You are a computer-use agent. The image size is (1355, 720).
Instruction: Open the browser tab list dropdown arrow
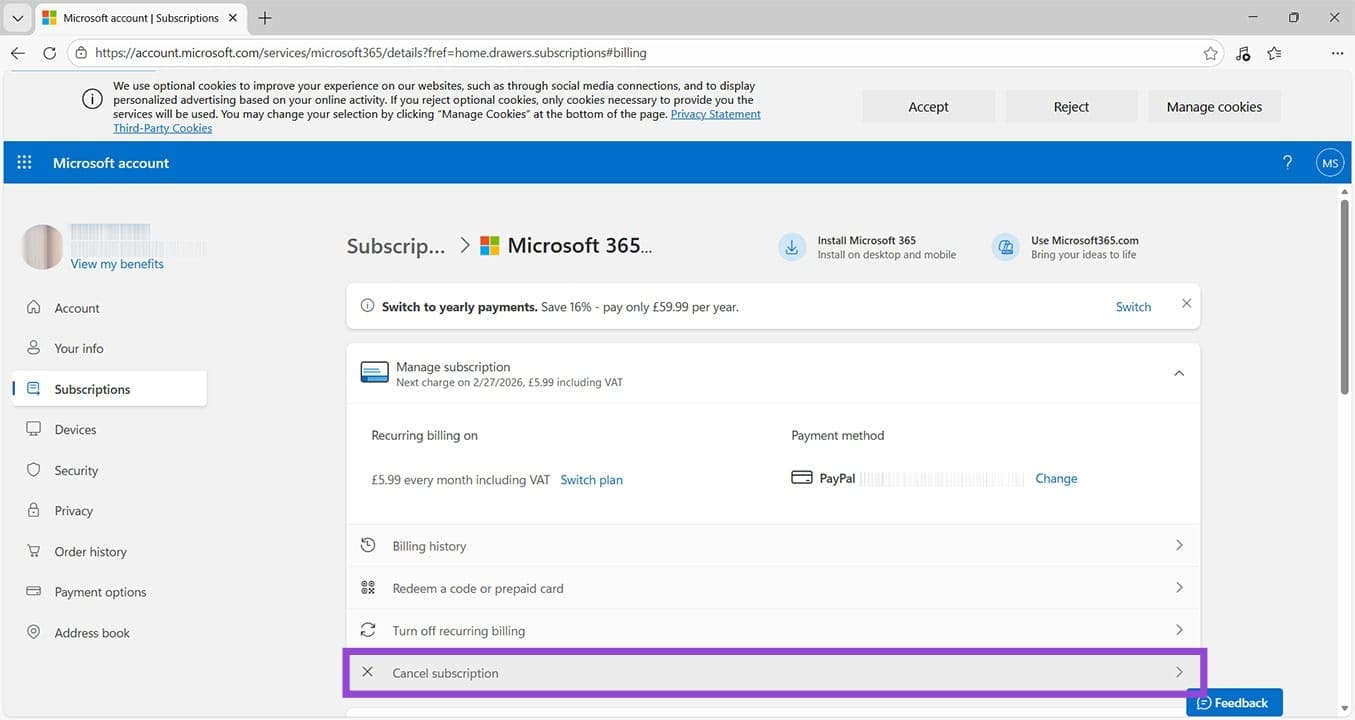16,17
